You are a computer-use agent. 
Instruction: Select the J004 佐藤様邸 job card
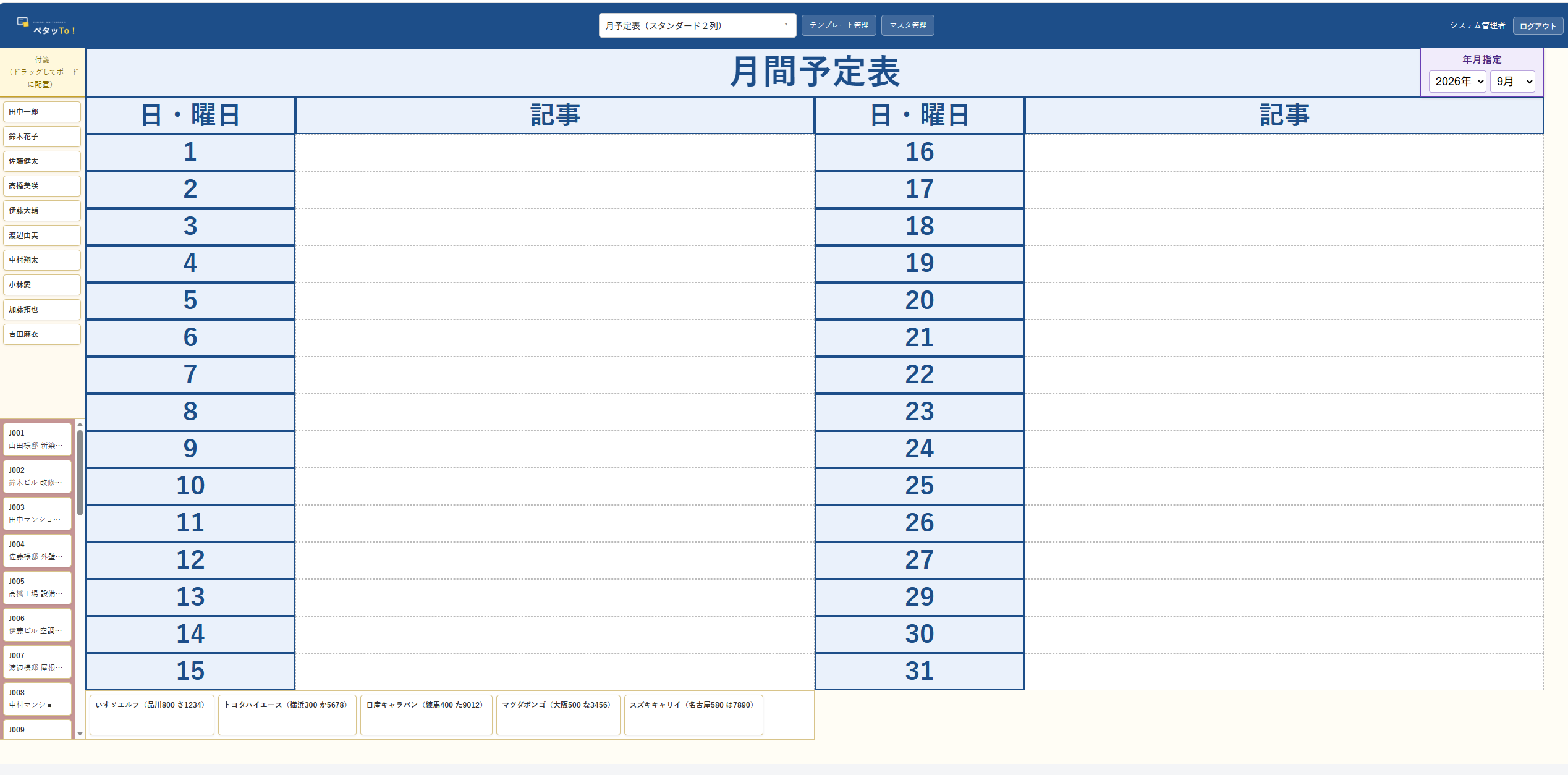tap(38, 551)
